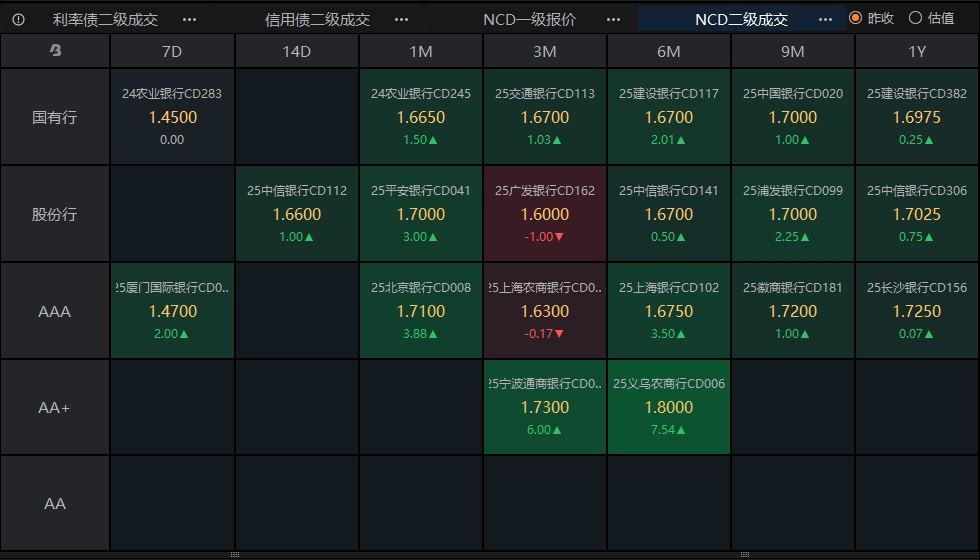This screenshot has width=980, height=560.
Task: Open the 25中信银行CD306 cell
Action: click(x=917, y=214)
